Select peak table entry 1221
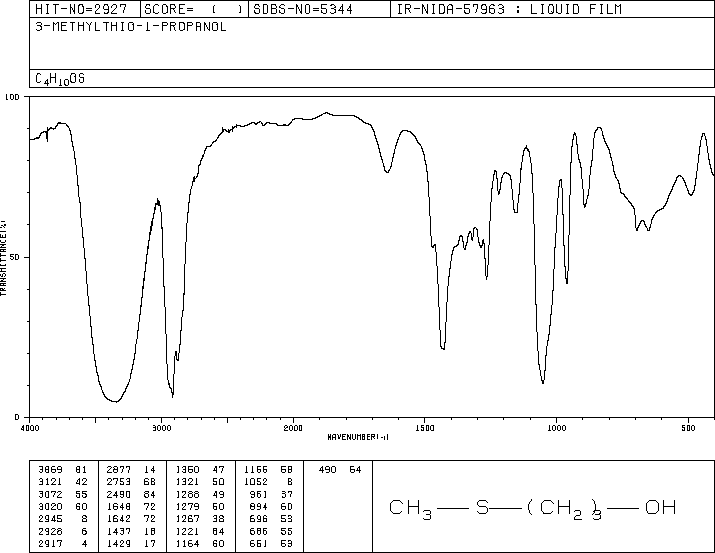Image resolution: width=715 pixels, height=553 pixels. (187, 531)
